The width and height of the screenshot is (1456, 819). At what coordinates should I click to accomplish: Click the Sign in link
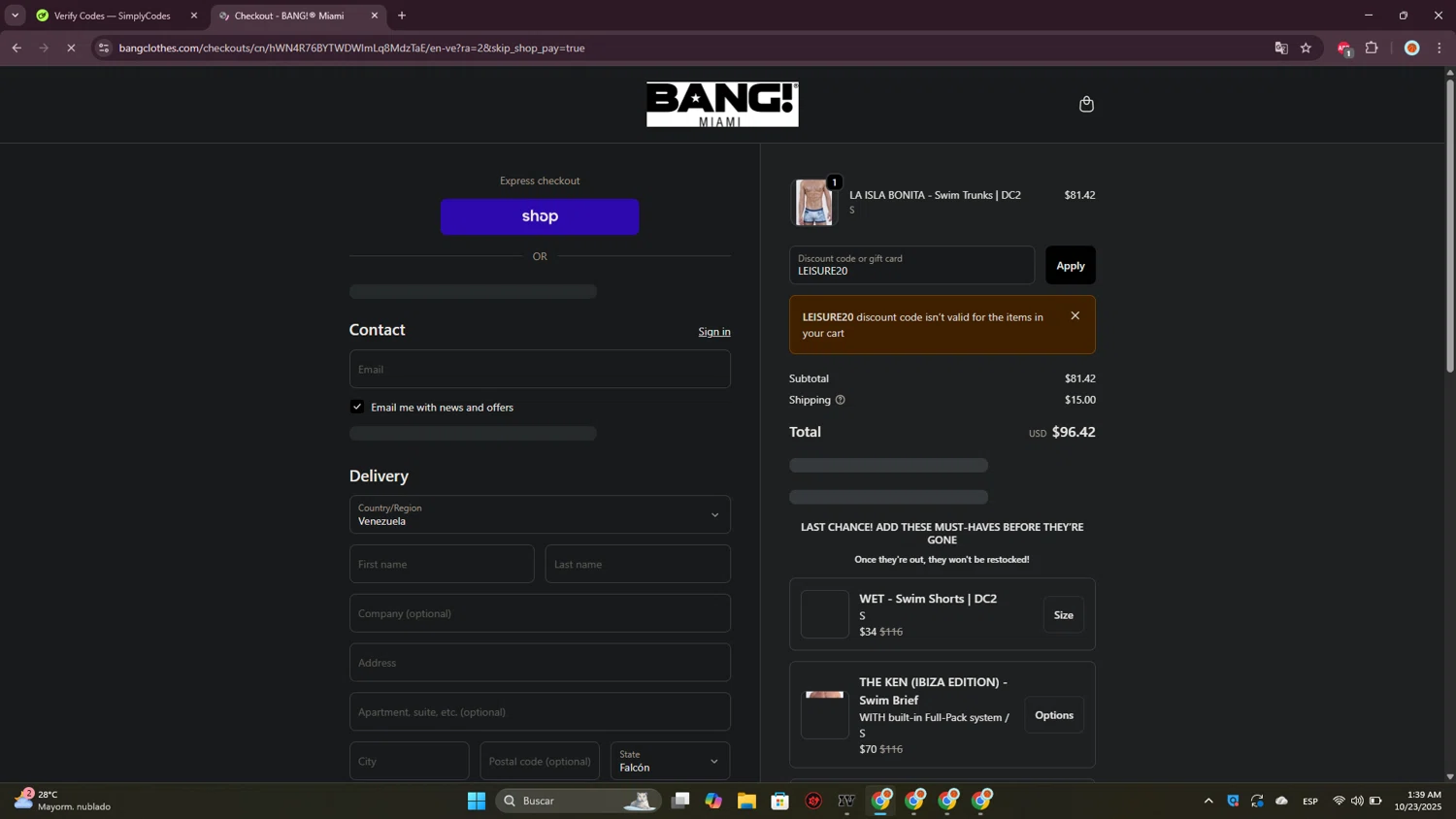(714, 332)
